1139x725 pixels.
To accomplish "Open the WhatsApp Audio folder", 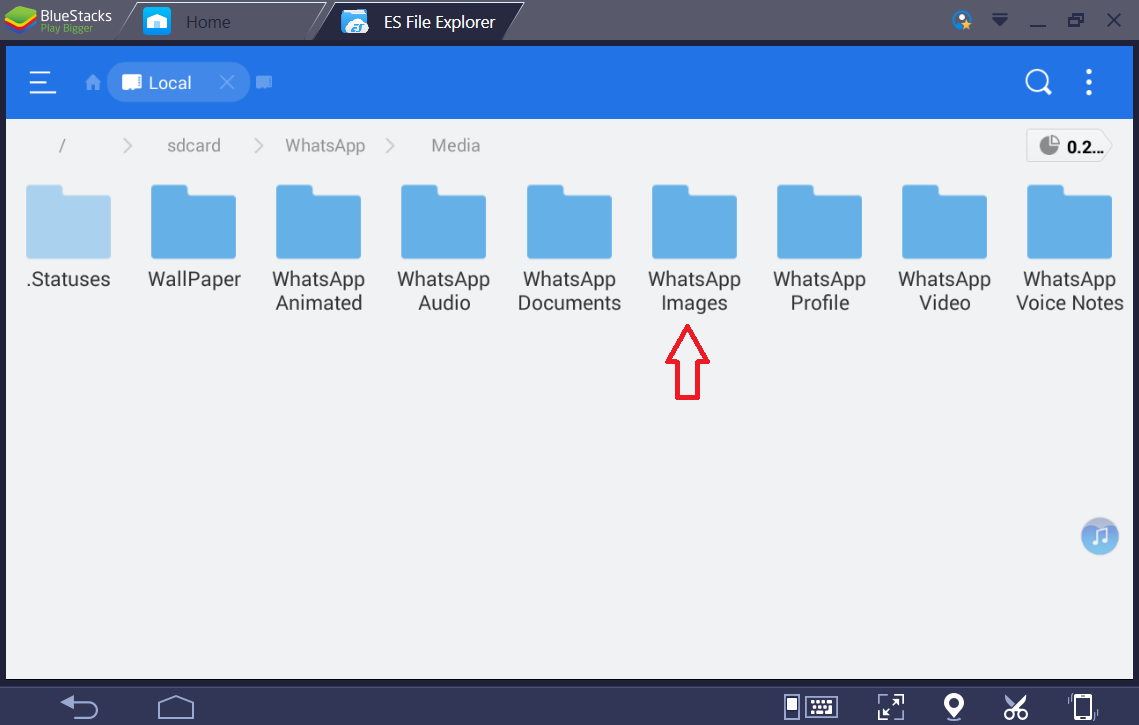I will tap(443, 249).
